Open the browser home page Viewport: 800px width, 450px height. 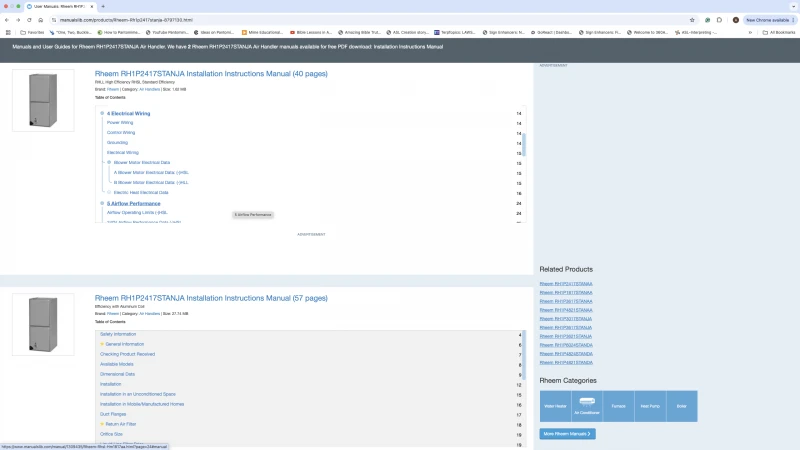(40, 20)
